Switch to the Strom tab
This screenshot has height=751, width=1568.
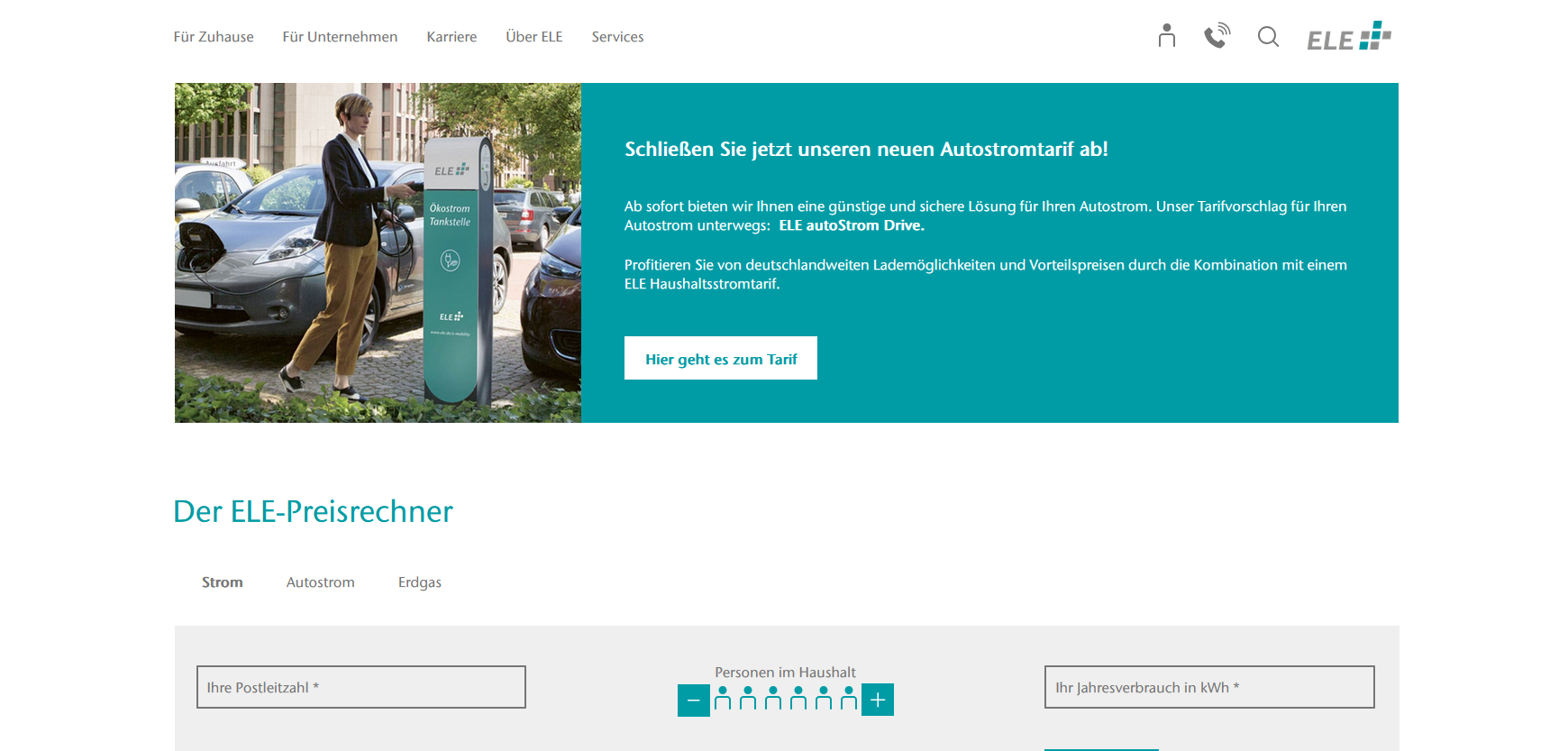point(223,582)
